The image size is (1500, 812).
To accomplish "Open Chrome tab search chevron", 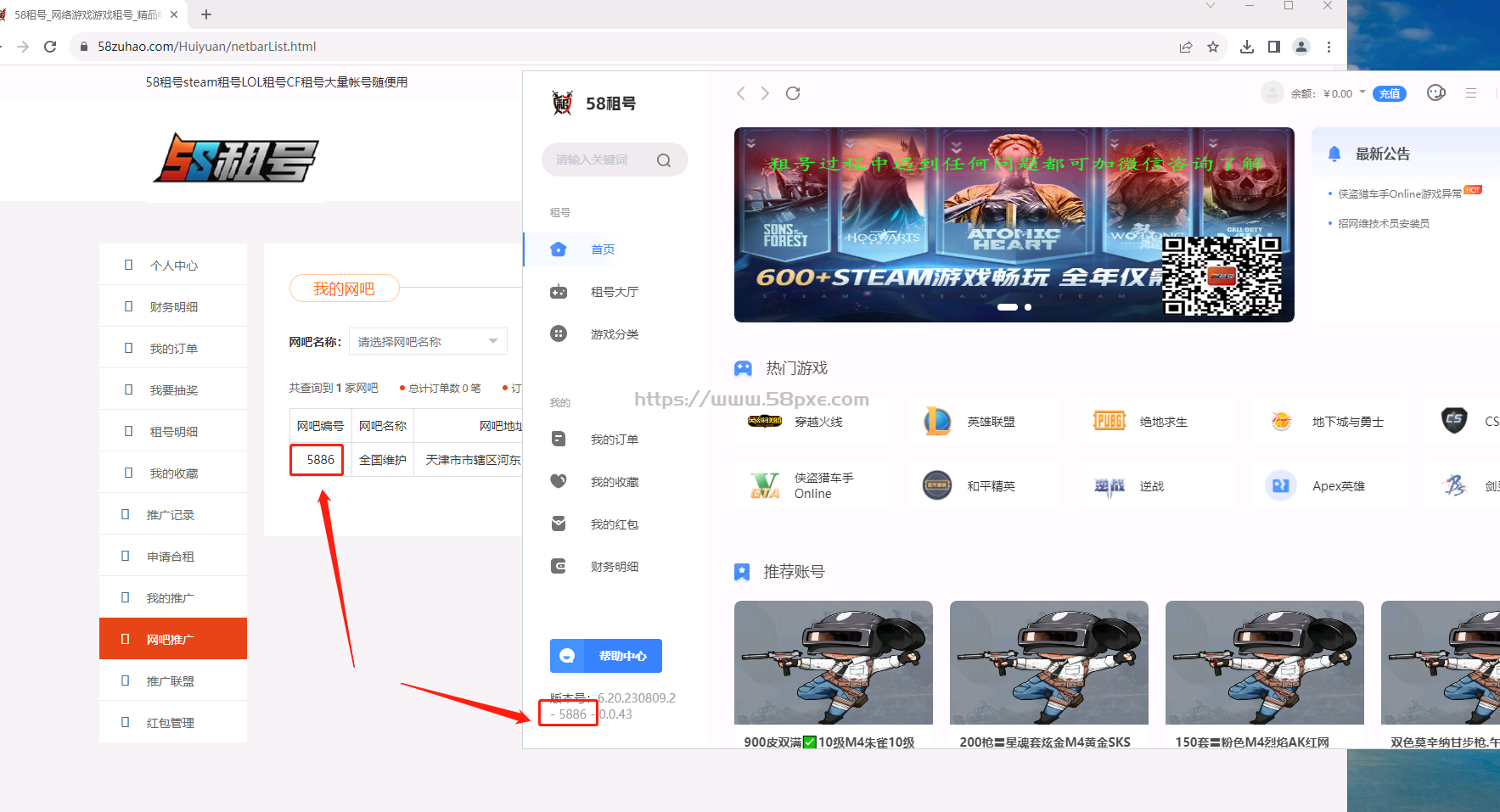I will 1211,6.
